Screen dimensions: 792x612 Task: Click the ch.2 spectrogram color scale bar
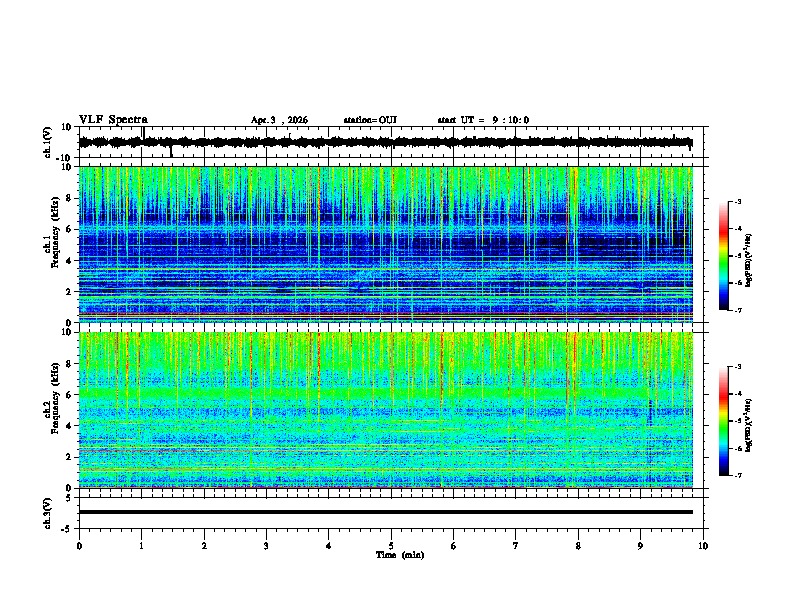pos(724,421)
